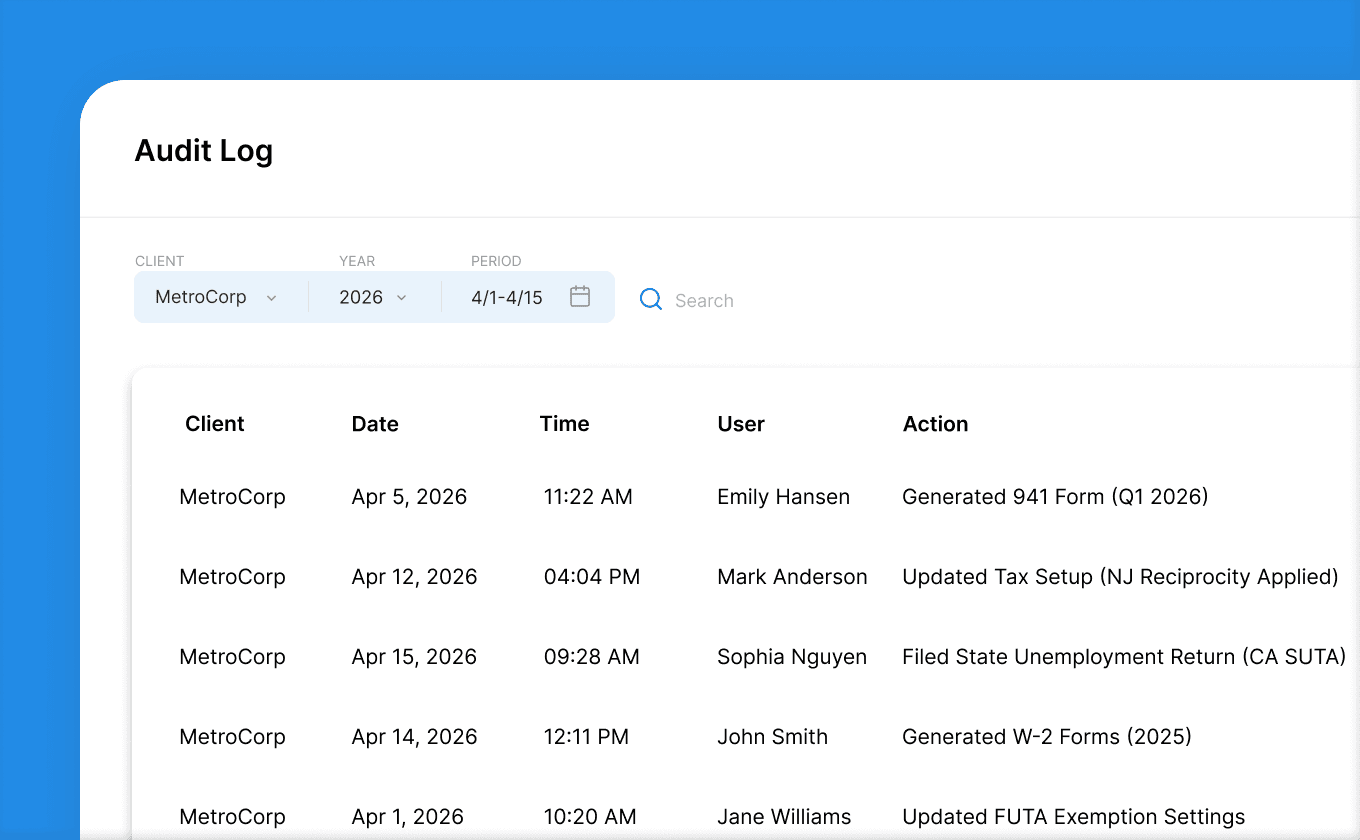Screen dimensions: 1360x840
Task: Select Jane Williams' FUTA Exemption entry
Action: tap(700, 816)
